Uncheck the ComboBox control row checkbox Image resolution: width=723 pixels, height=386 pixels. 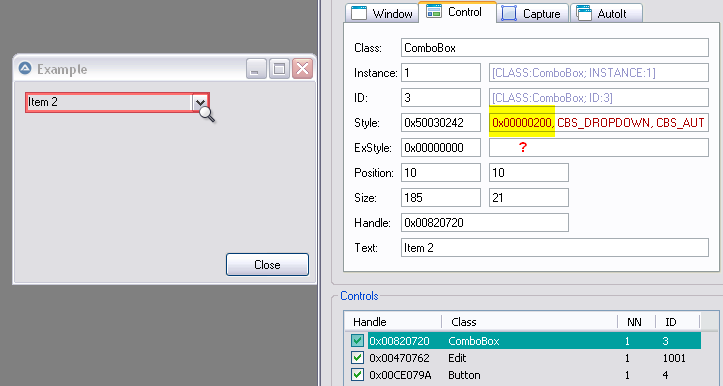coord(357,341)
